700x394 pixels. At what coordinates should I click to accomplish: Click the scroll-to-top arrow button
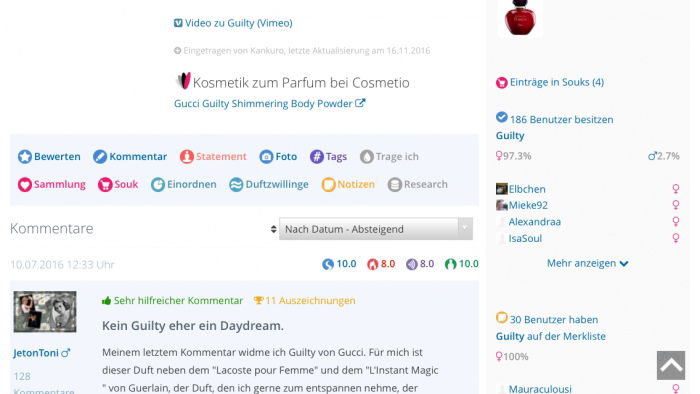pyautogui.click(x=671, y=365)
